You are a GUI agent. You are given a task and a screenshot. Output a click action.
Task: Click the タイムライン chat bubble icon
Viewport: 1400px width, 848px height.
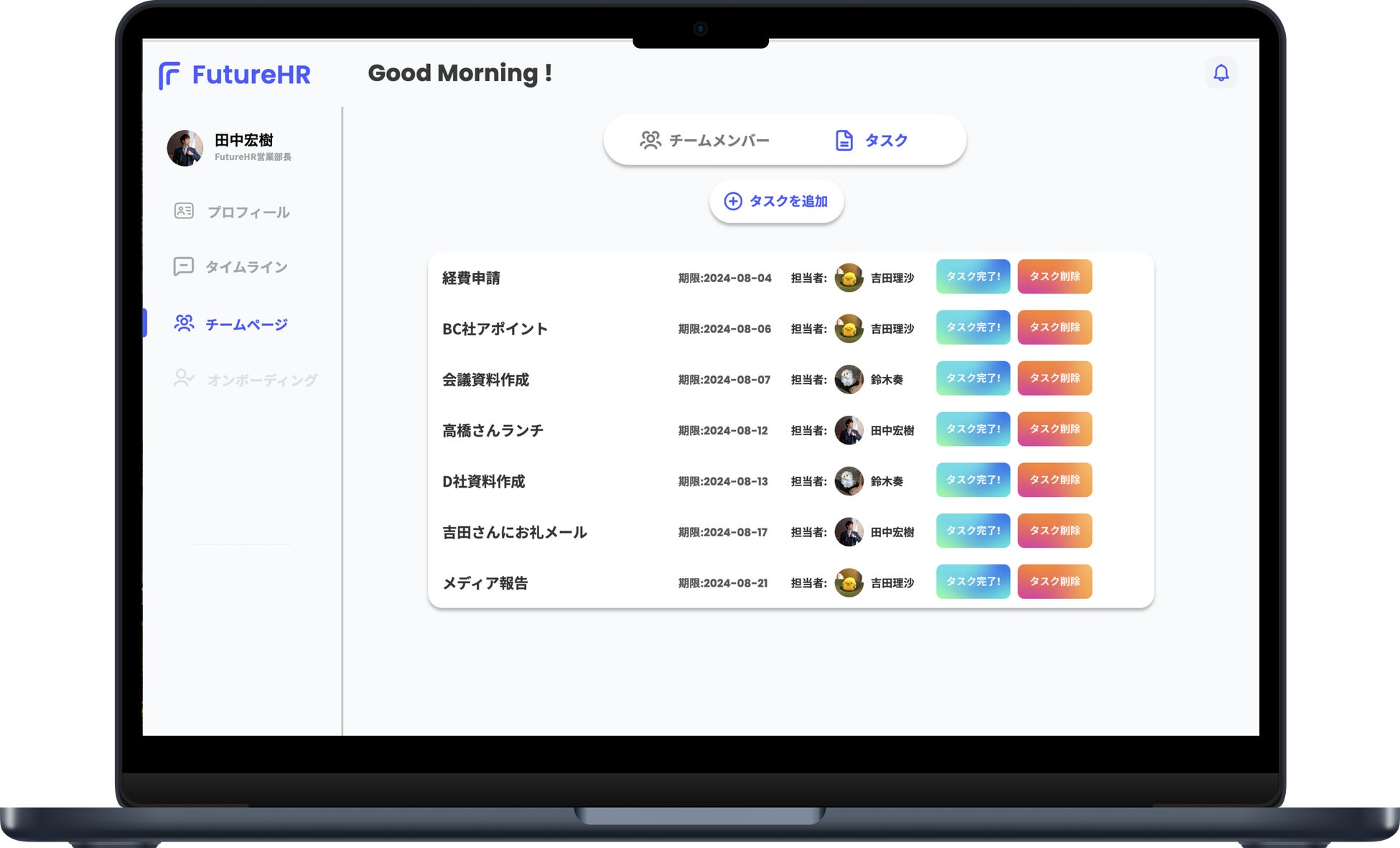(184, 266)
